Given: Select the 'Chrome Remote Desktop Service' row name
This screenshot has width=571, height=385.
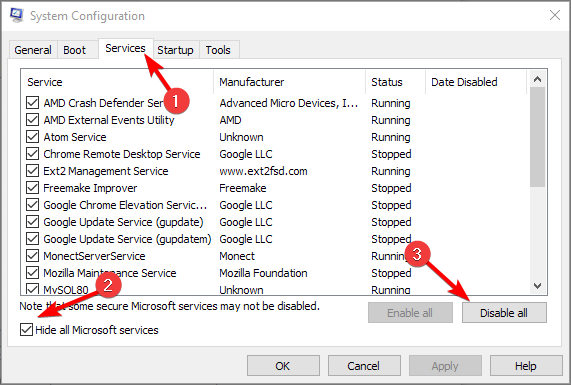Looking at the screenshot, I should click(x=122, y=154).
